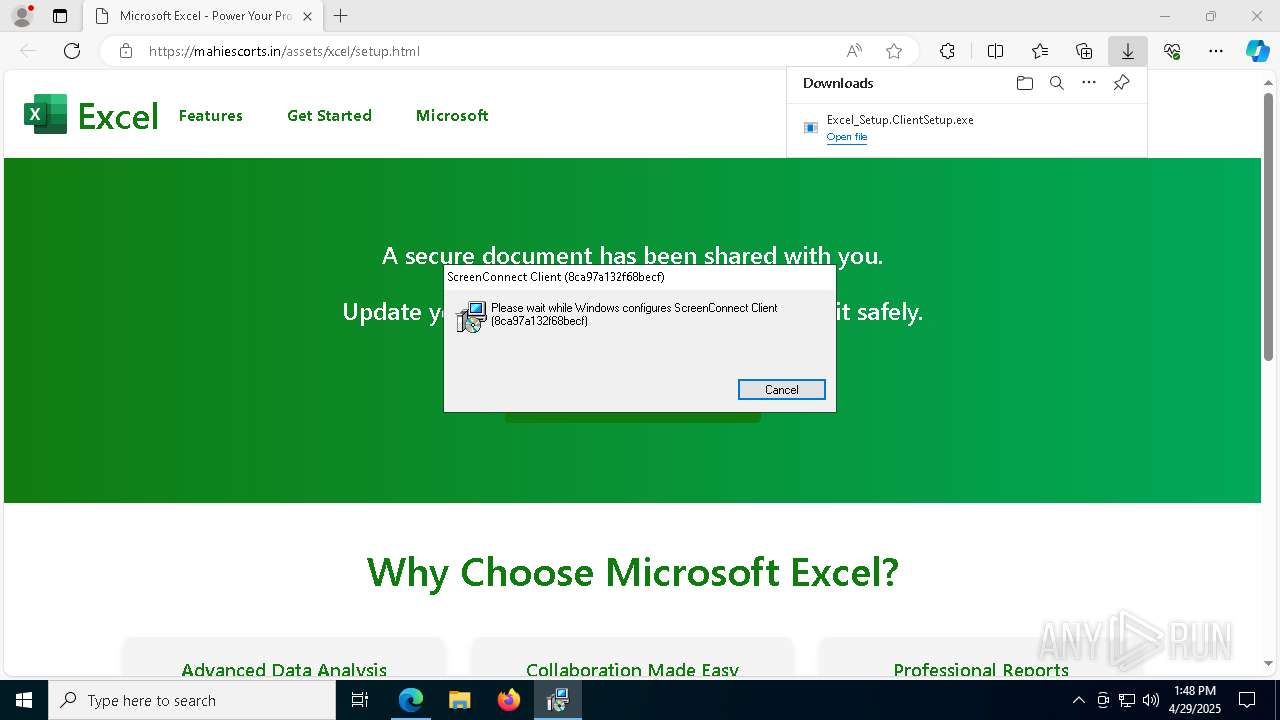Click the Why Choose Microsoft Excel heading

(633, 572)
